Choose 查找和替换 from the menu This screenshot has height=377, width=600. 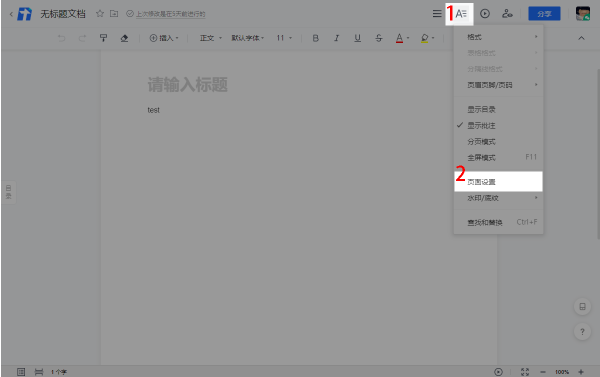[498, 222]
